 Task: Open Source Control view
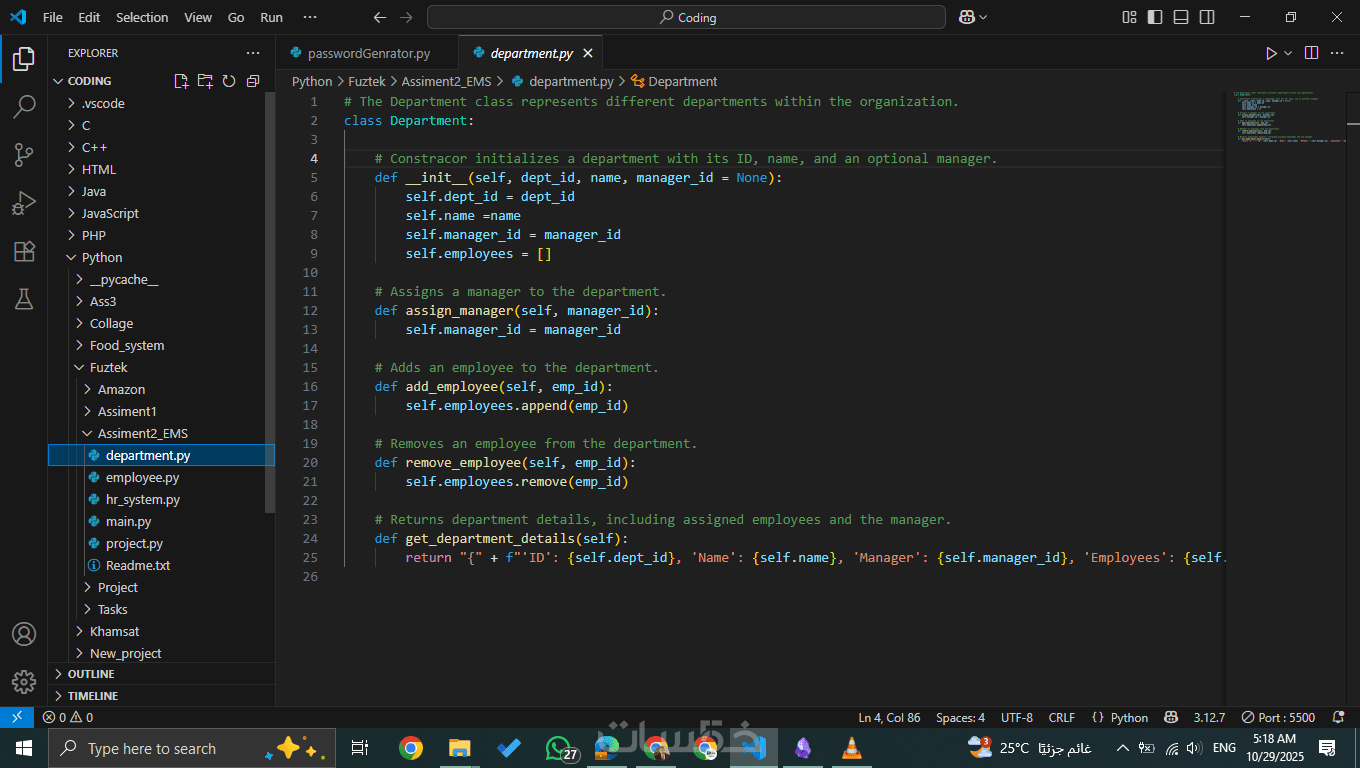(24, 155)
